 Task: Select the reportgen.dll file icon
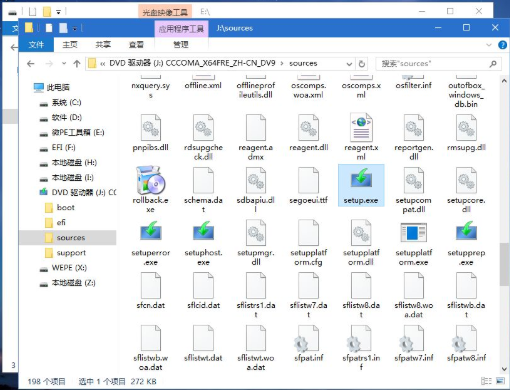(x=413, y=127)
